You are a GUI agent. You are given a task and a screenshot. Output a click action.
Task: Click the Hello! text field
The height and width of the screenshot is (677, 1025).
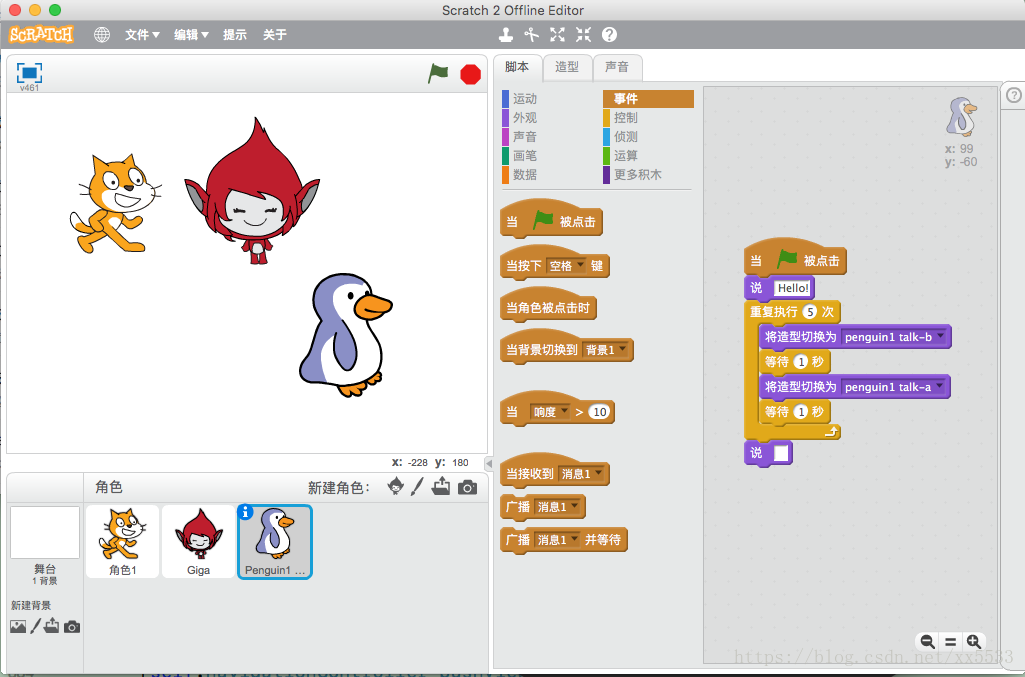click(x=792, y=288)
